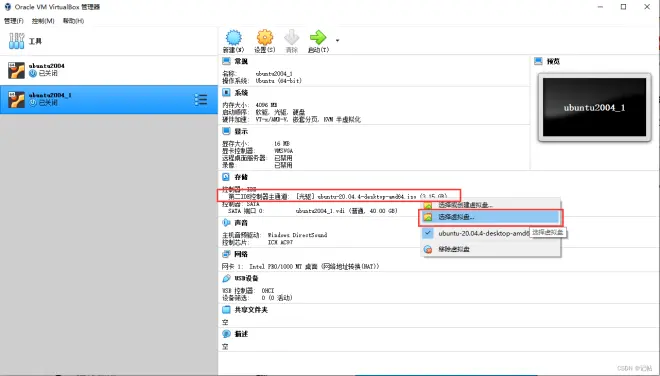
Task: Click the VirtualBox title bar app icon
Action: (8, 7)
